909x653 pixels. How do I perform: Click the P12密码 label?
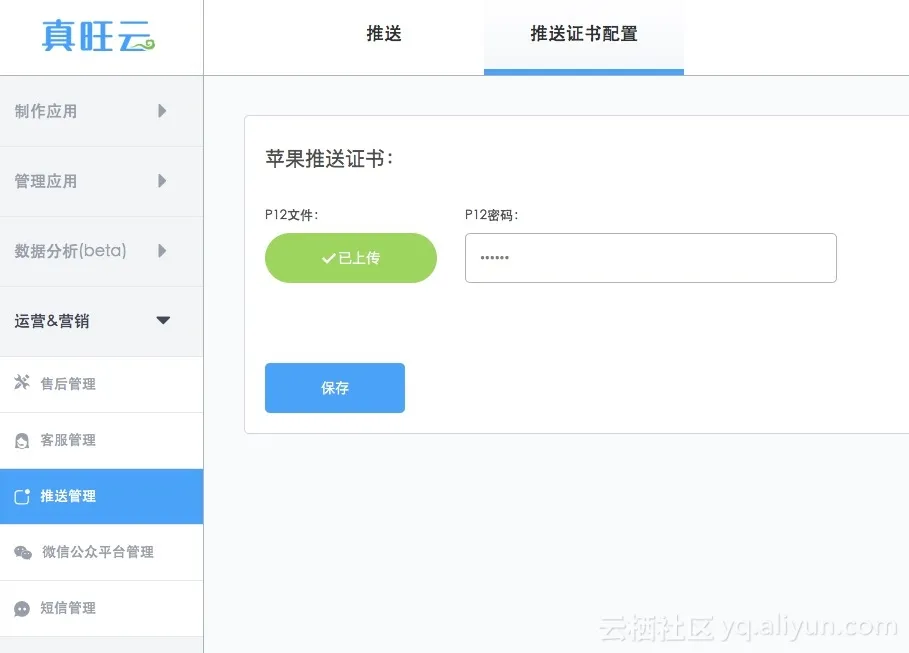pyautogui.click(x=492, y=215)
